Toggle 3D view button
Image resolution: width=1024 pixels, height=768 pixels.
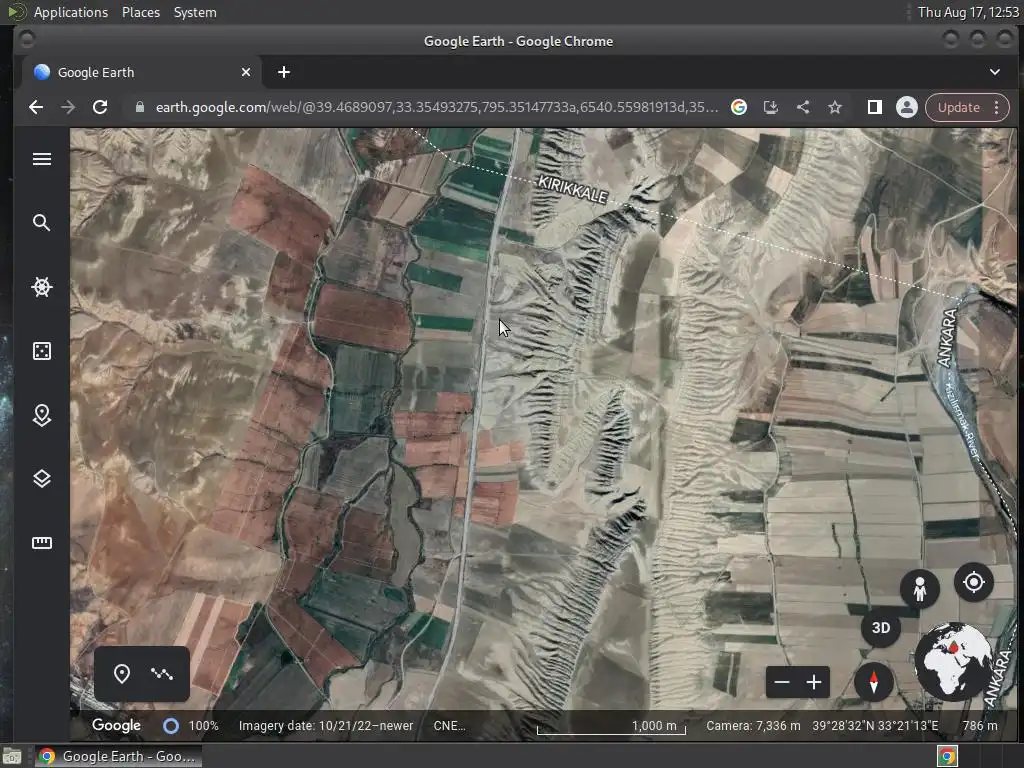pyautogui.click(x=881, y=628)
